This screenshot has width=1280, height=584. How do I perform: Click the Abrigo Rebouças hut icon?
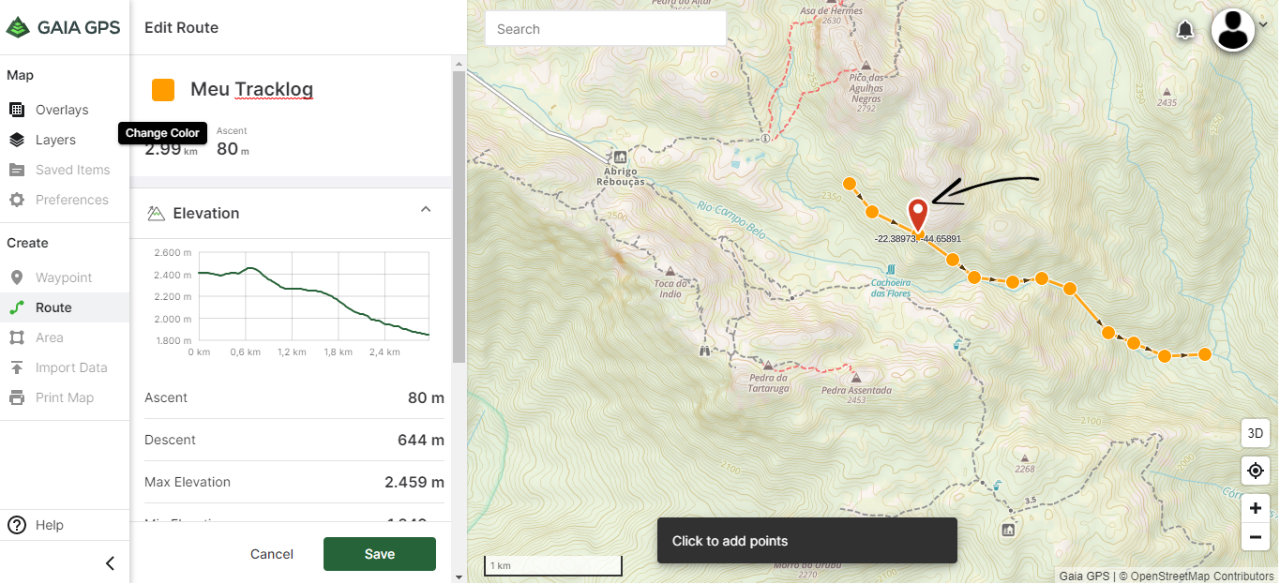click(x=620, y=157)
